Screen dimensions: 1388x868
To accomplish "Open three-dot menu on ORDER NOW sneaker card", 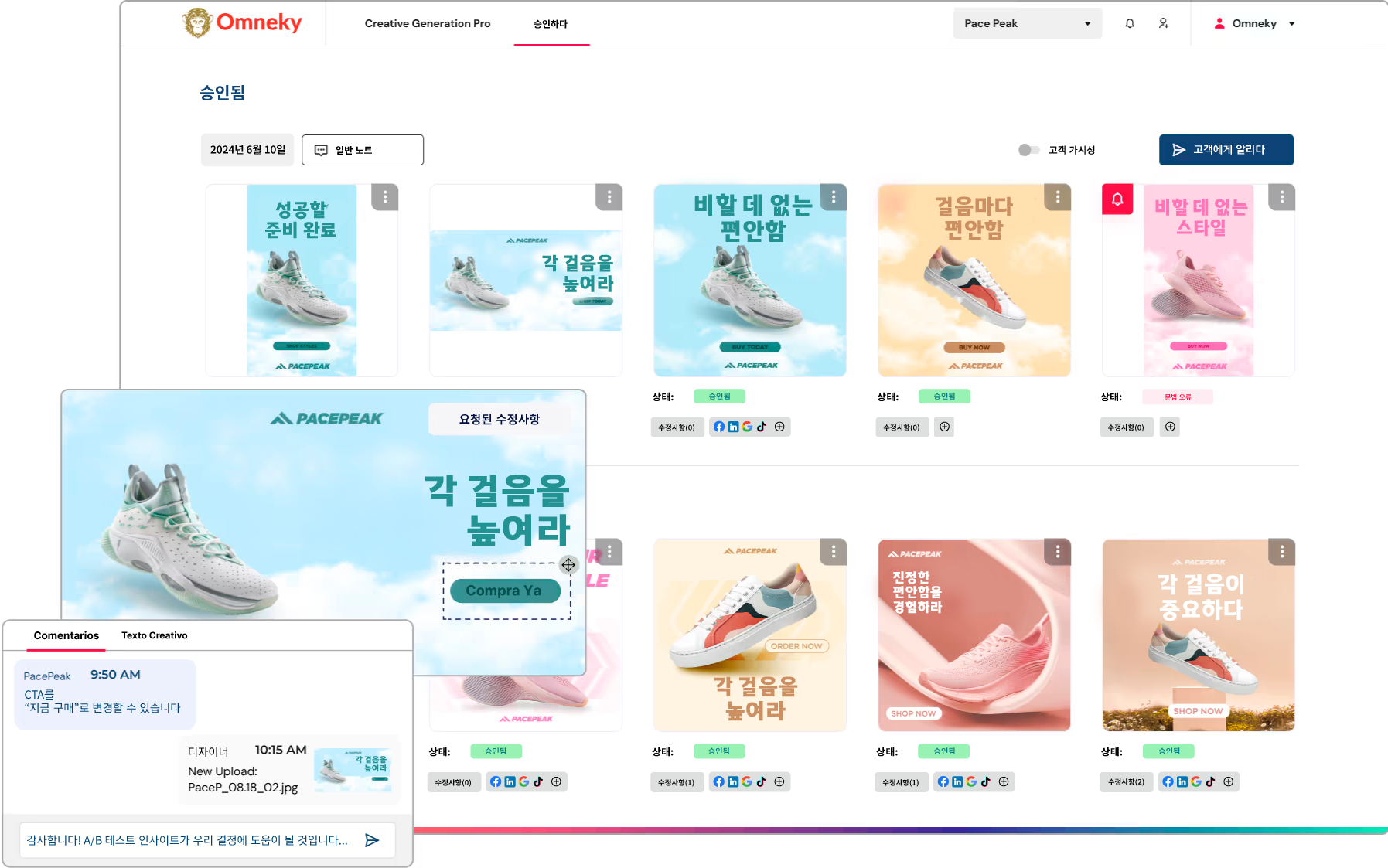I will click(x=834, y=552).
